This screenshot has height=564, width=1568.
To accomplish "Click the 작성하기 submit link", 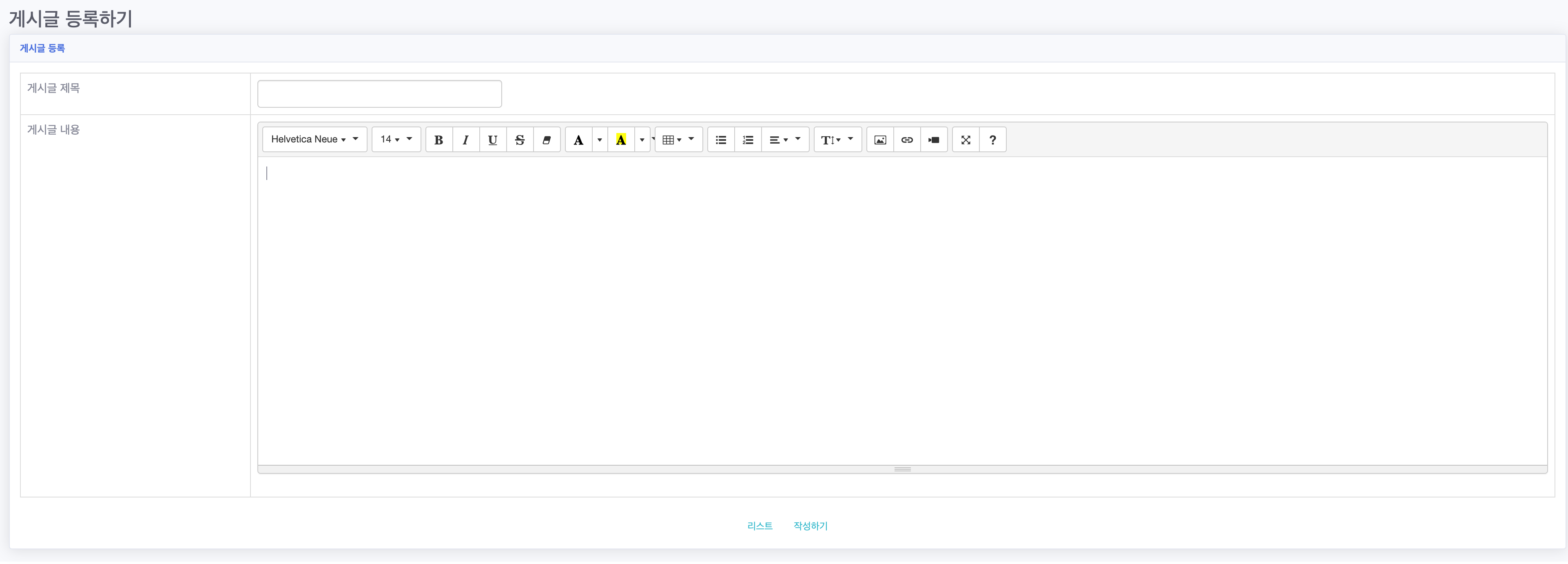I will coord(810,526).
